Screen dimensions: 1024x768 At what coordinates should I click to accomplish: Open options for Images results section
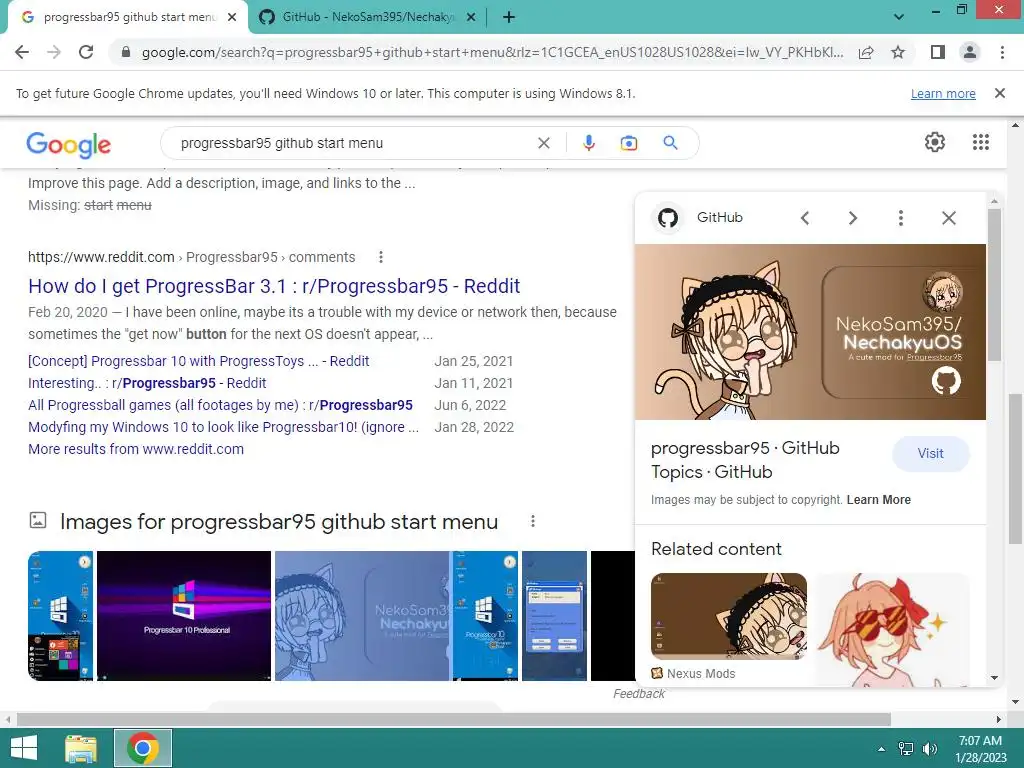pos(533,521)
